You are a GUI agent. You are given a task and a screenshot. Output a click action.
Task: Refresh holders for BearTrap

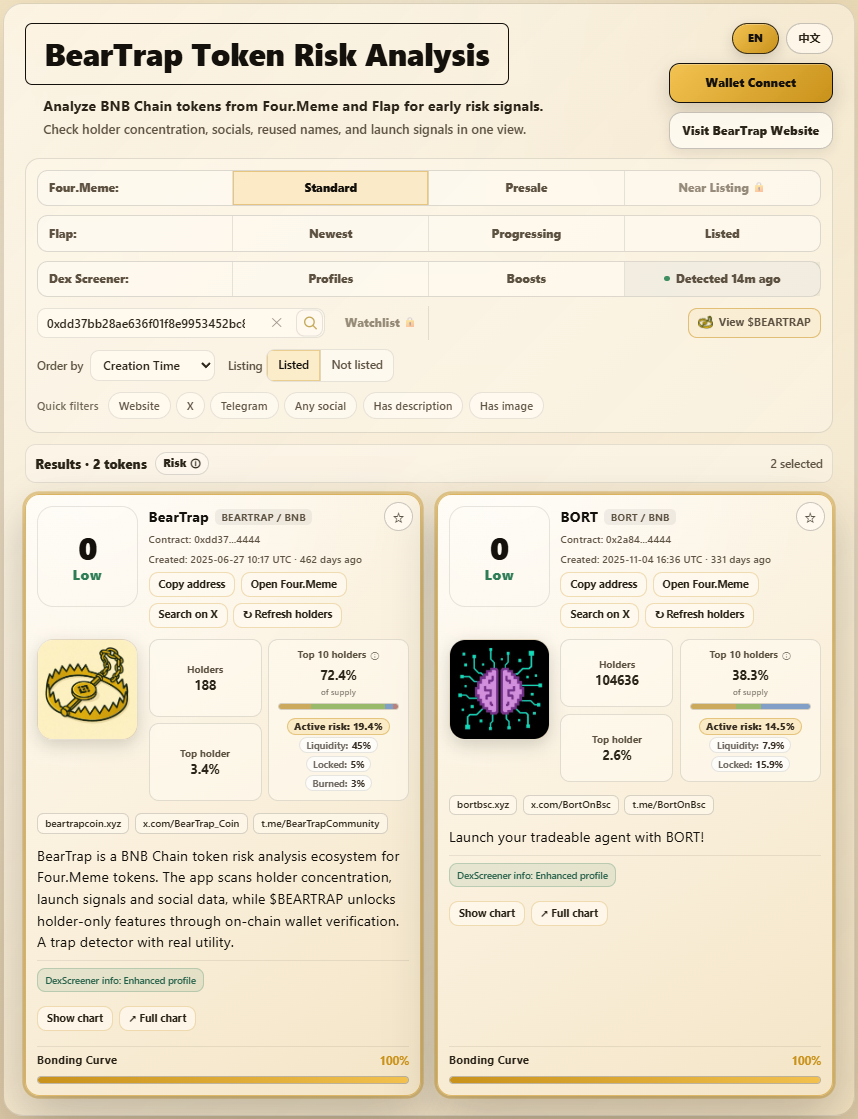pyautogui.click(x=288, y=614)
